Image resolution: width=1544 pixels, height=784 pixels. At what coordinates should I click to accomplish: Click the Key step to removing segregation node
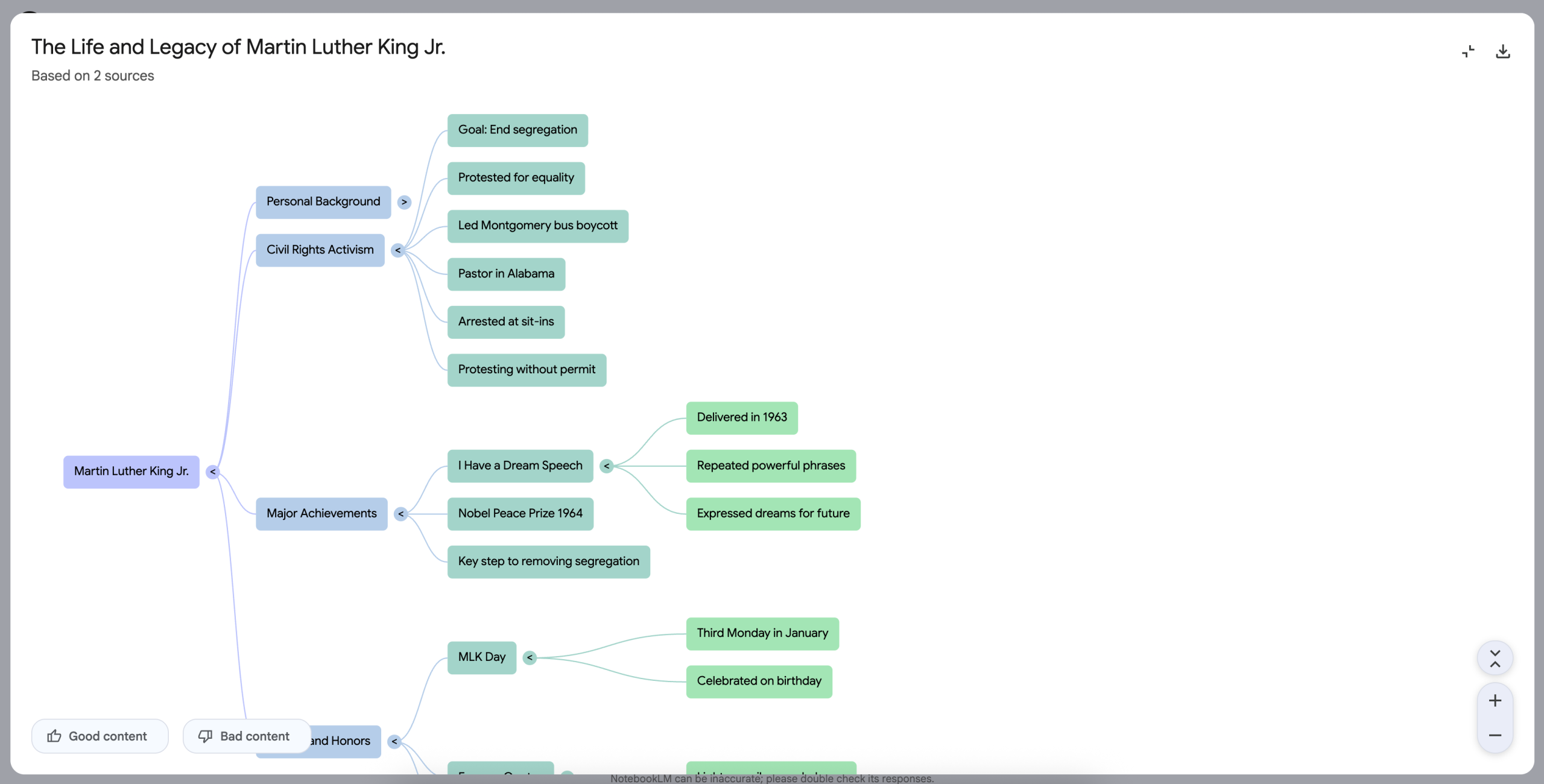pos(548,561)
